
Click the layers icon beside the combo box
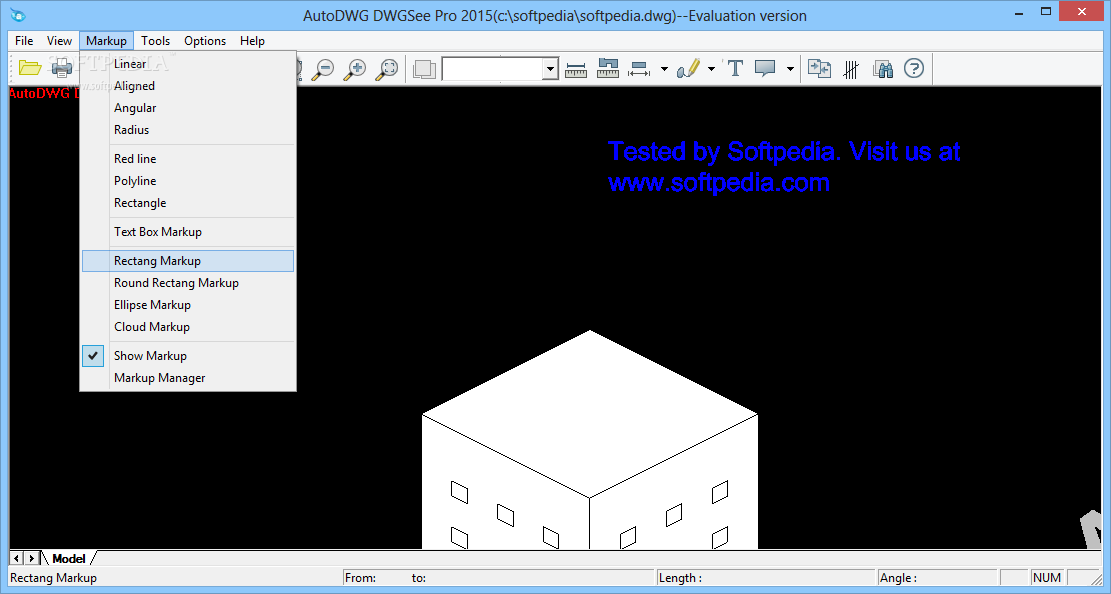point(424,69)
